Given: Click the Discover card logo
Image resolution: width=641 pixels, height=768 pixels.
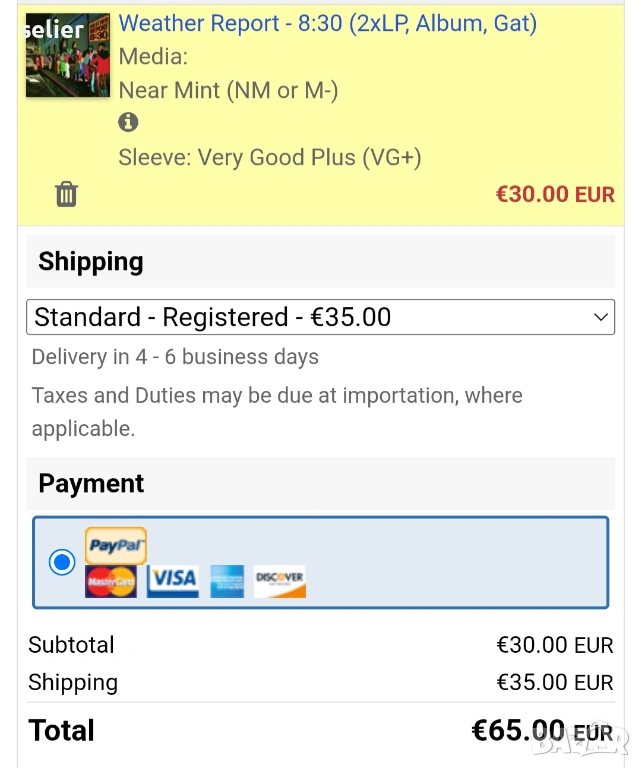Looking at the screenshot, I should [280, 581].
